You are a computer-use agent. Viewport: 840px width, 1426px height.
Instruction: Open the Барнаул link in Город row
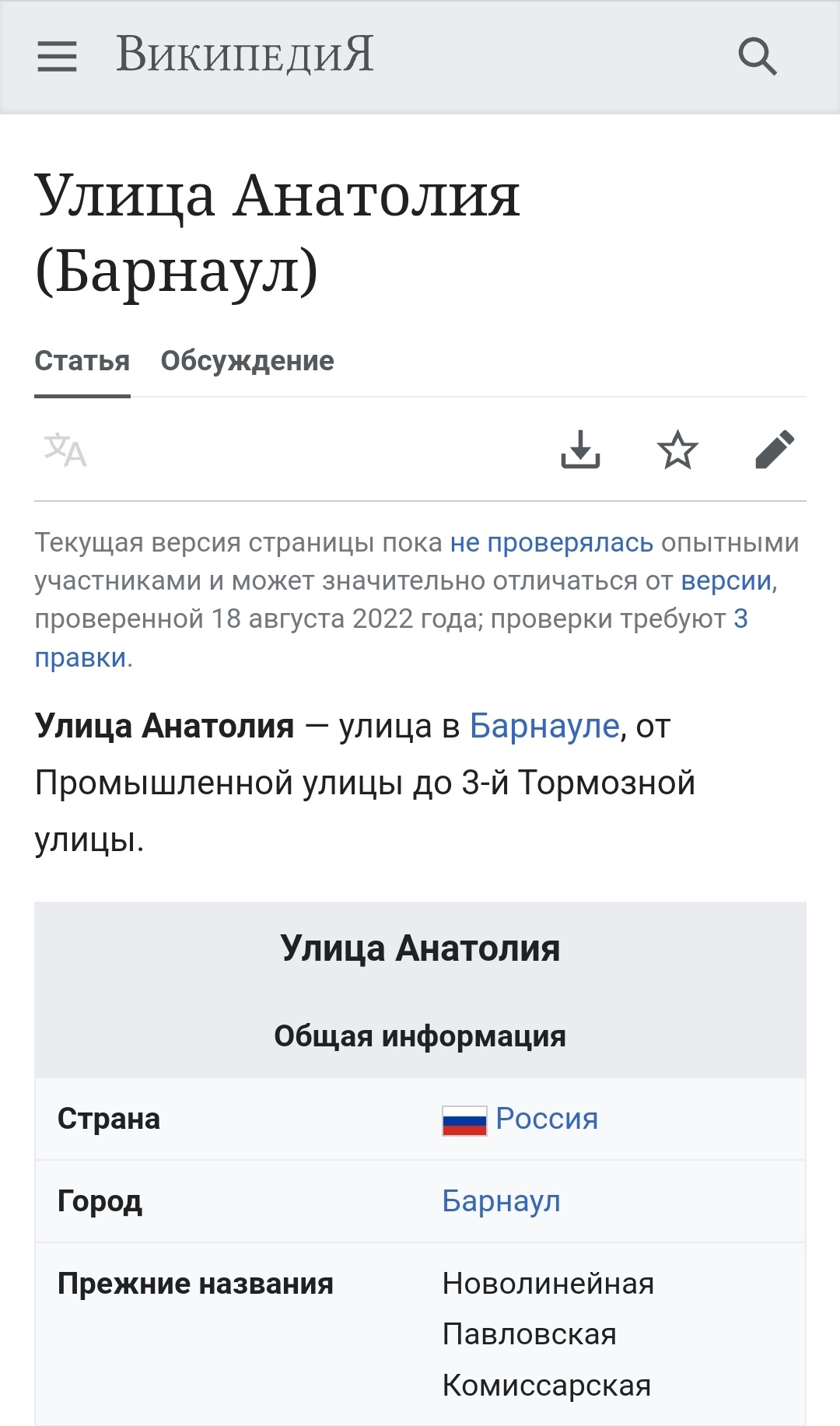(x=501, y=1201)
